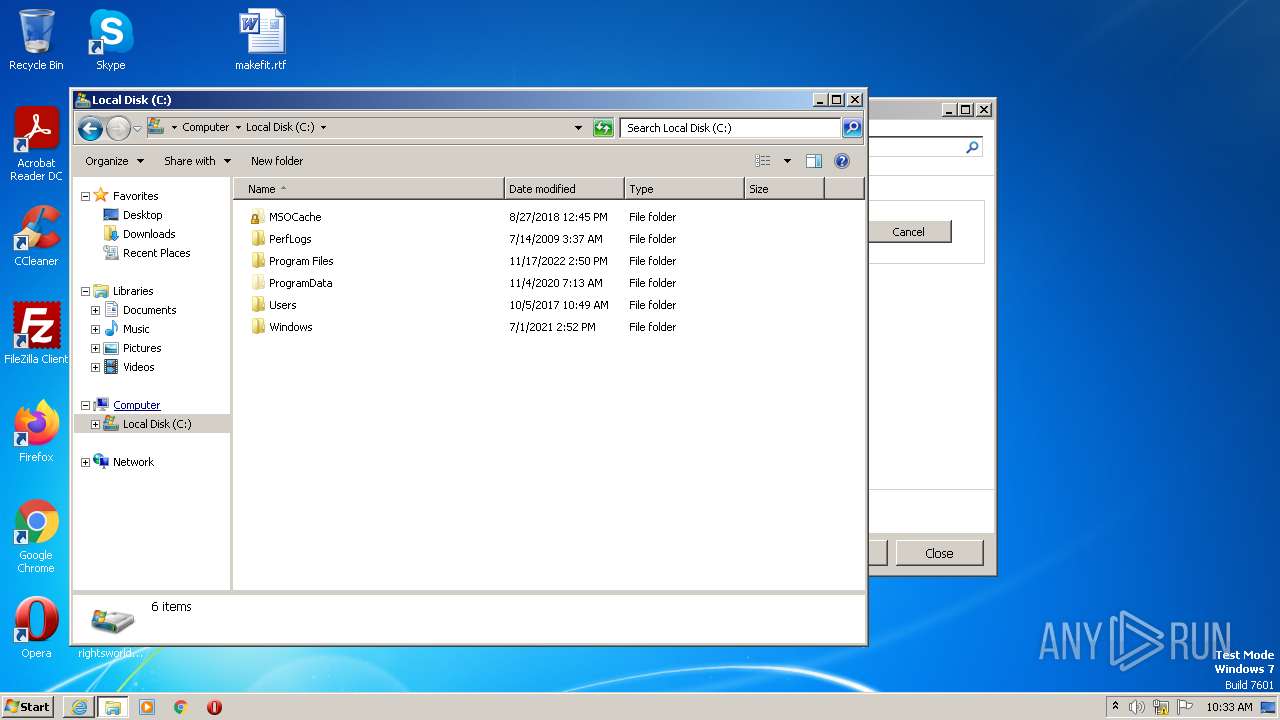Open the Start menu
This screenshot has width=1280, height=720.
(27, 706)
